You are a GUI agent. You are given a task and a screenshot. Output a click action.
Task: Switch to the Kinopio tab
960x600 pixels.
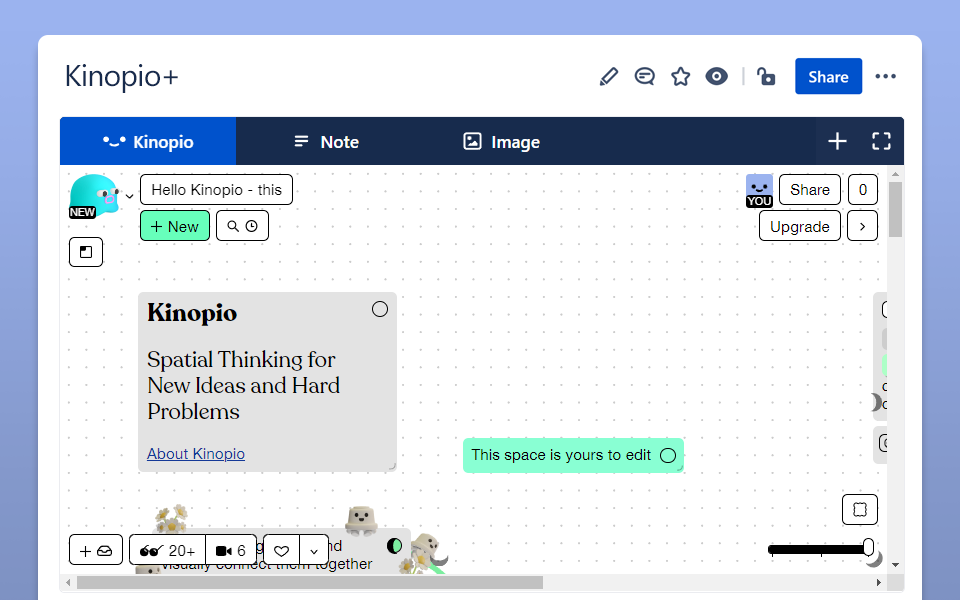[148, 141]
